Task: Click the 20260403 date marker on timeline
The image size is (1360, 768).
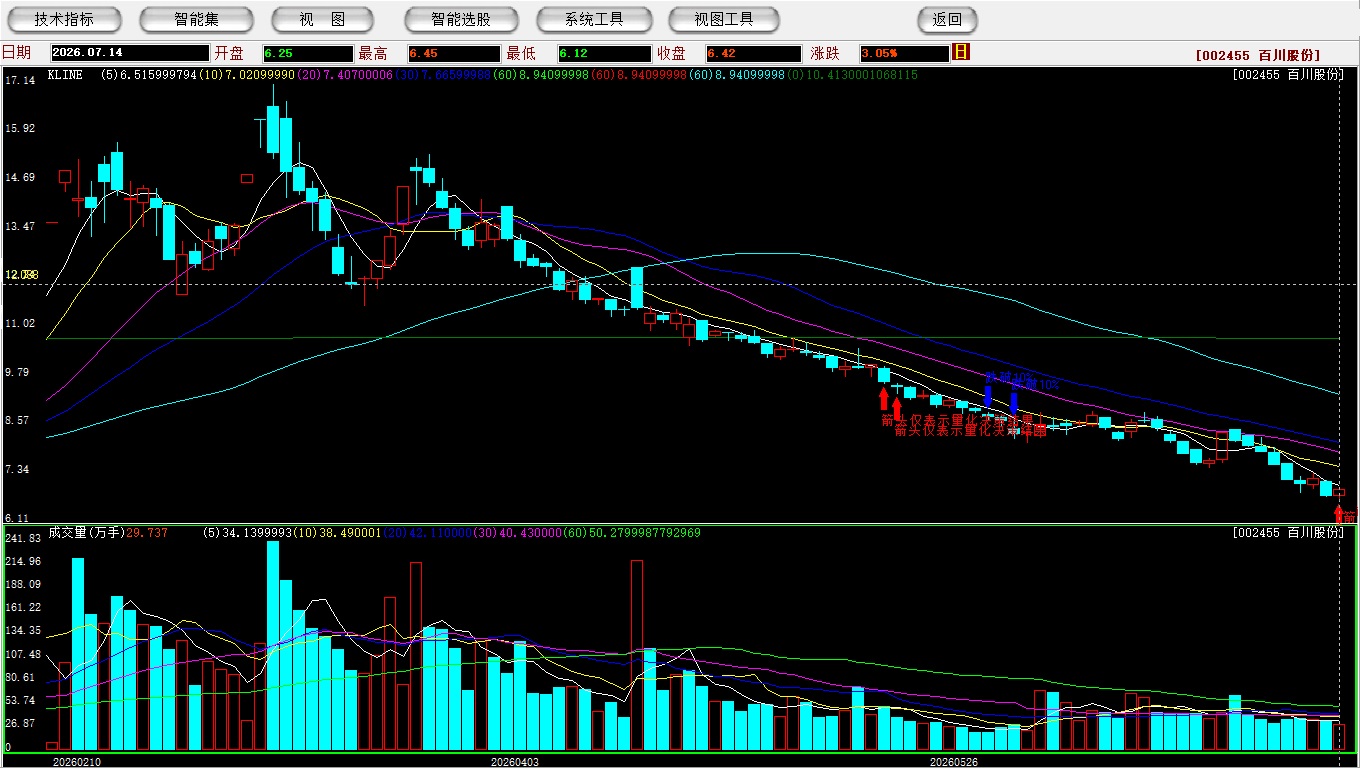Action: coord(514,761)
